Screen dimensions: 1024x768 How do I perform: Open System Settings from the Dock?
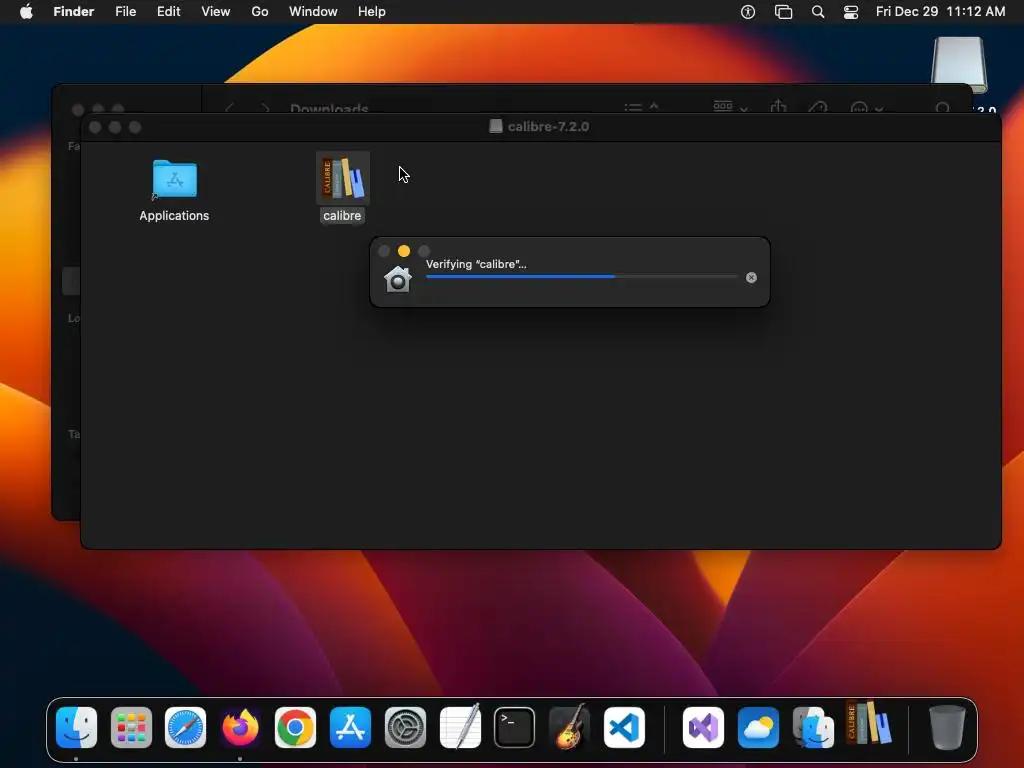pyautogui.click(x=405, y=727)
